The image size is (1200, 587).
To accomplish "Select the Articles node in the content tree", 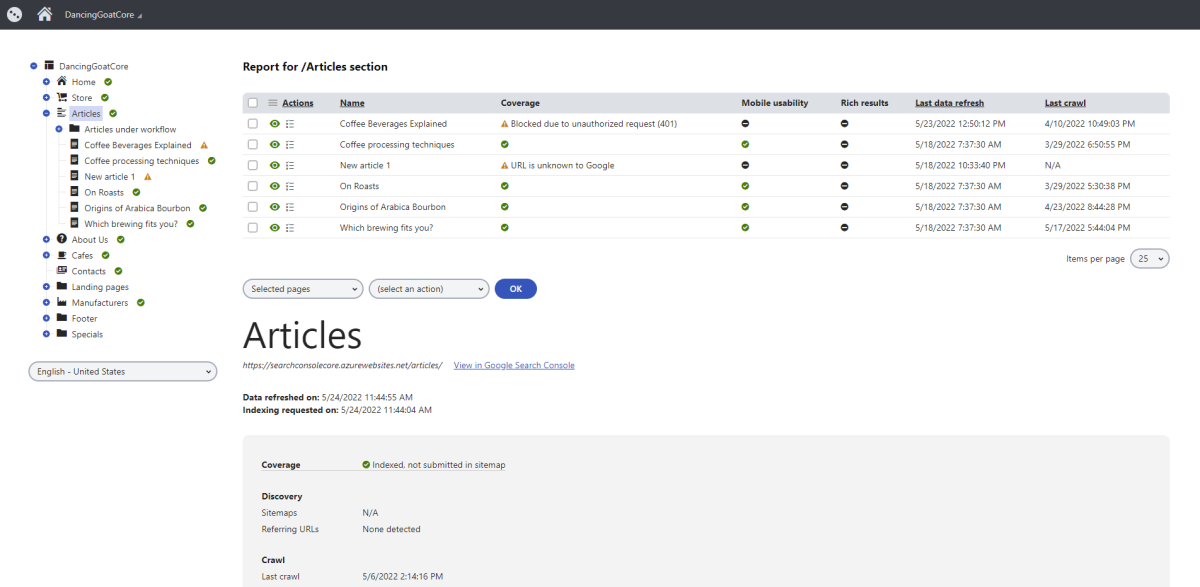I will [88, 112].
